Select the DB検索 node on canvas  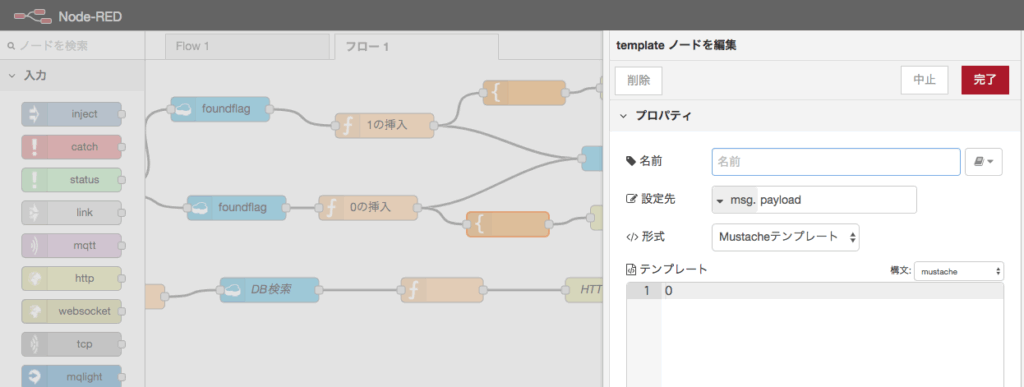tap(269, 290)
